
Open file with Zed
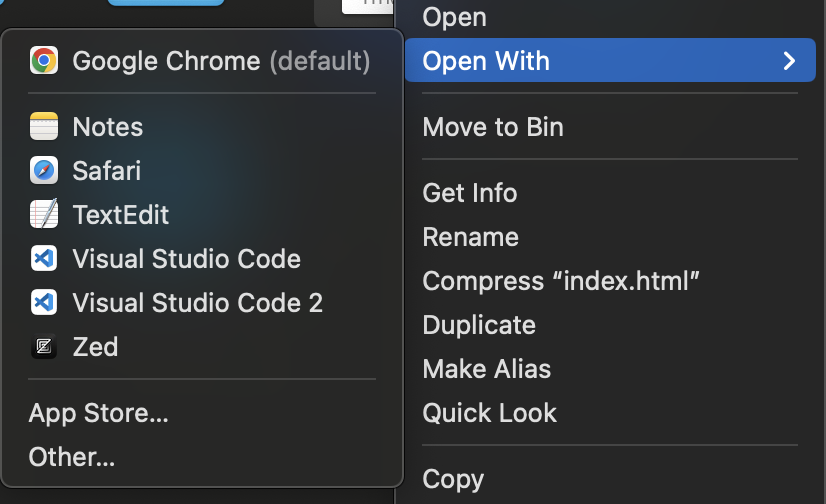click(x=202, y=347)
